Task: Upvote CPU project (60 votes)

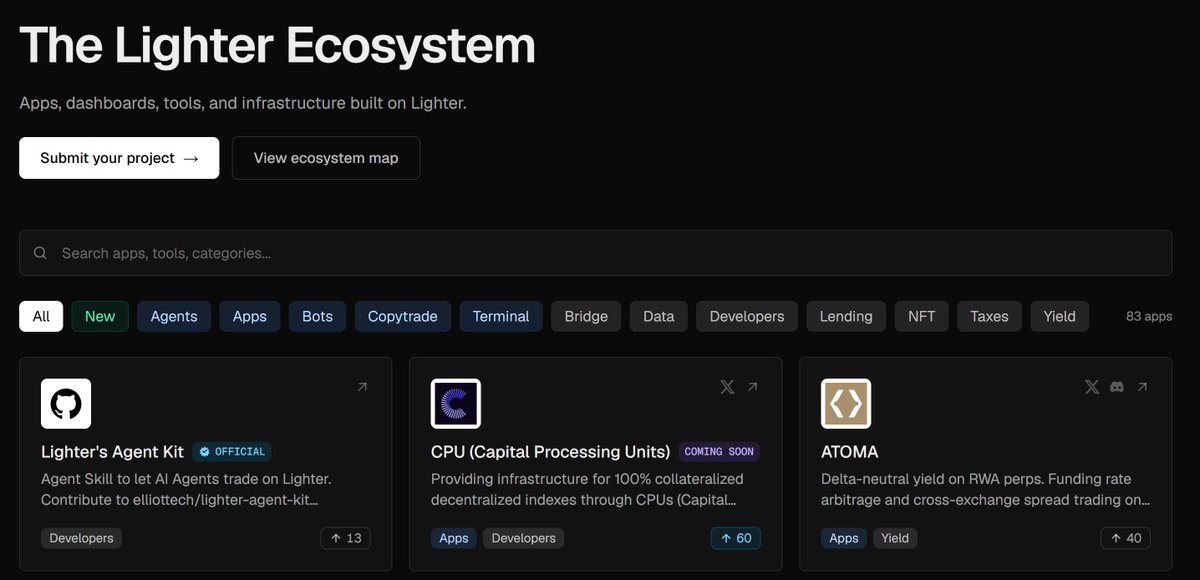Action: click(736, 538)
